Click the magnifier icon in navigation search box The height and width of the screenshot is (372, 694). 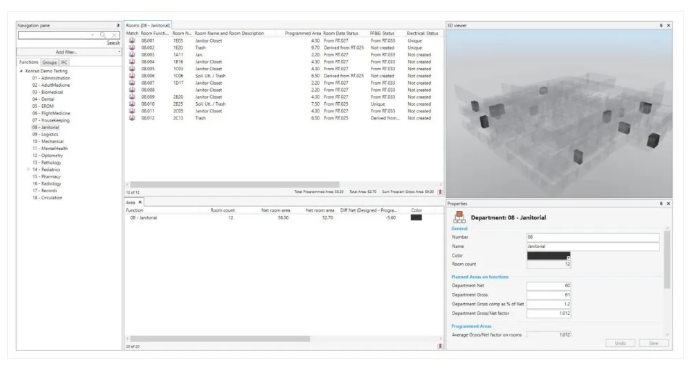coord(103,35)
